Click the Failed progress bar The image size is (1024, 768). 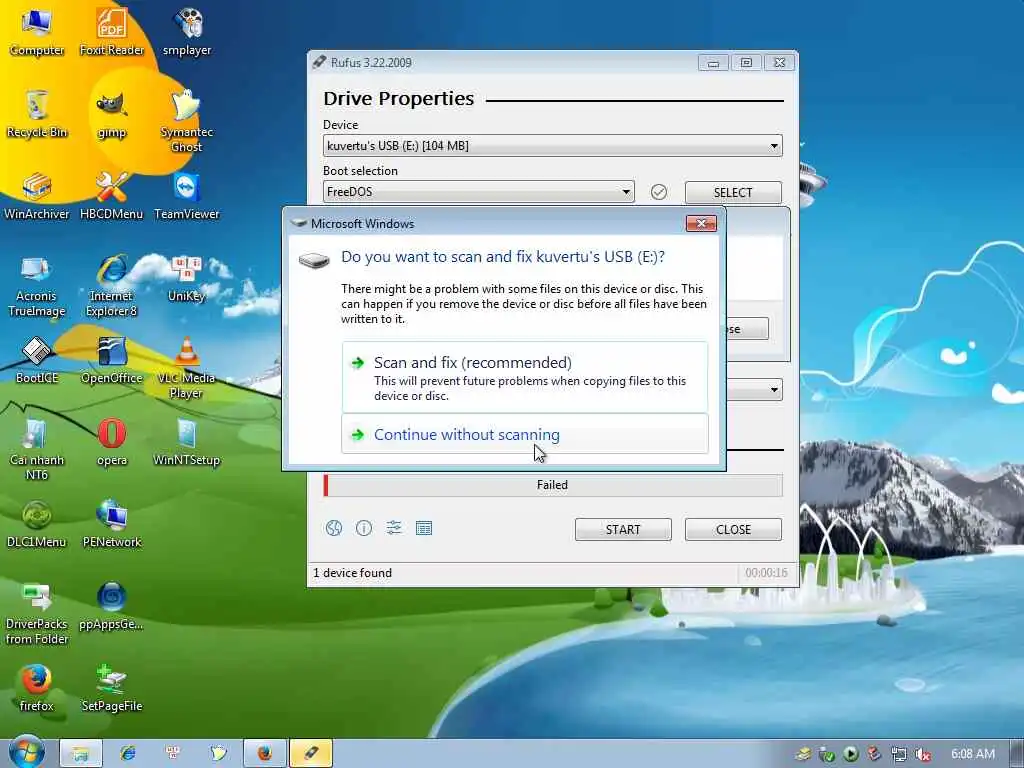552,485
